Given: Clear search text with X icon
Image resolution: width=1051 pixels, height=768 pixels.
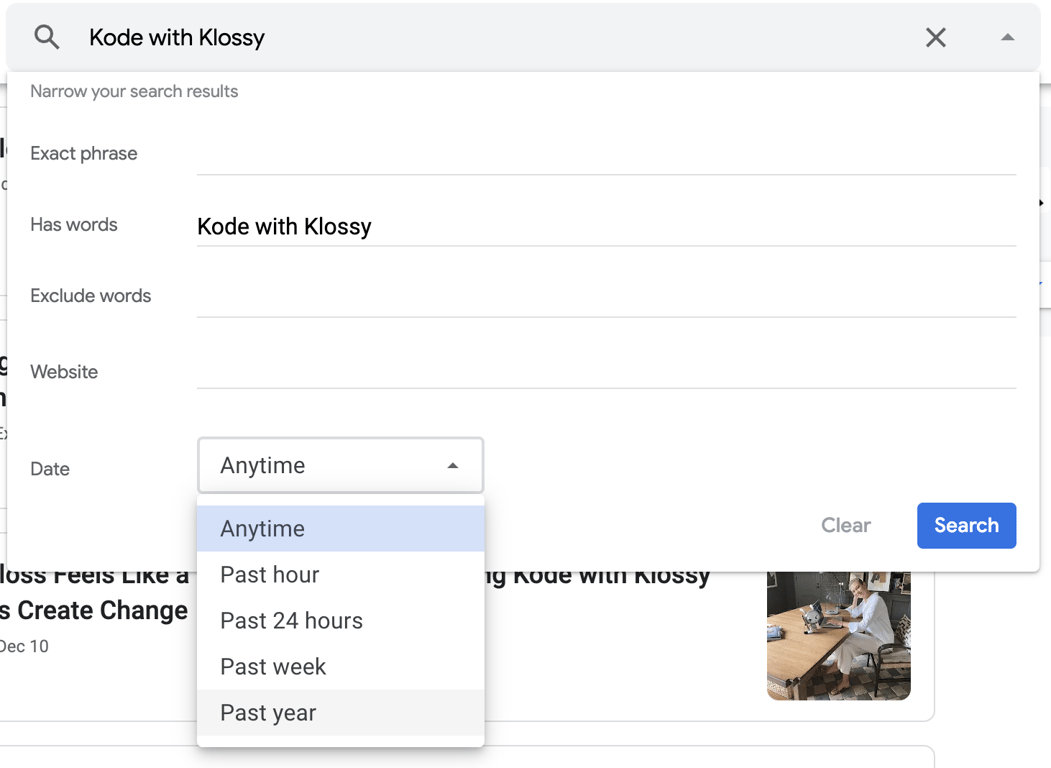Looking at the screenshot, I should pos(936,38).
